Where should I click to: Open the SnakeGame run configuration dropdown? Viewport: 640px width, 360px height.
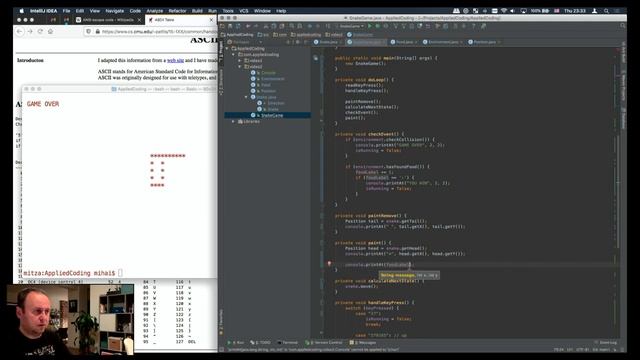click(350, 26)
